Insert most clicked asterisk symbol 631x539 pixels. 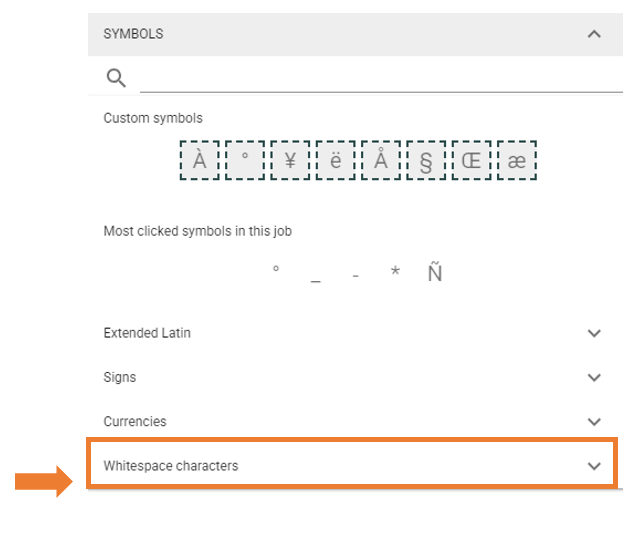pos(395,274)
